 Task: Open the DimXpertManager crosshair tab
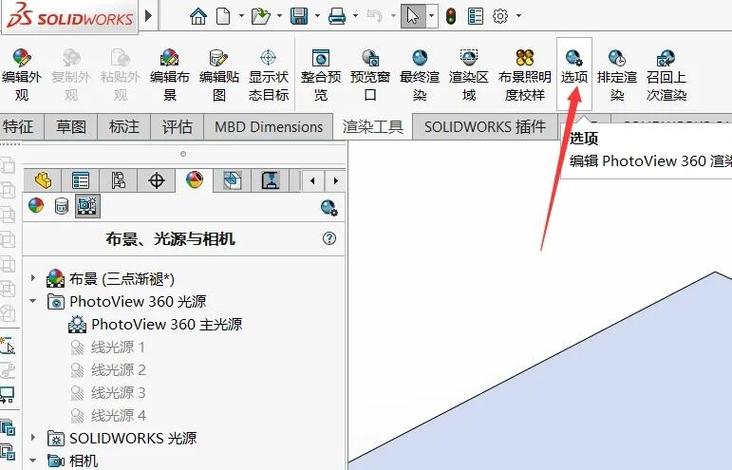pyautogui.click(x=156, y=180)
